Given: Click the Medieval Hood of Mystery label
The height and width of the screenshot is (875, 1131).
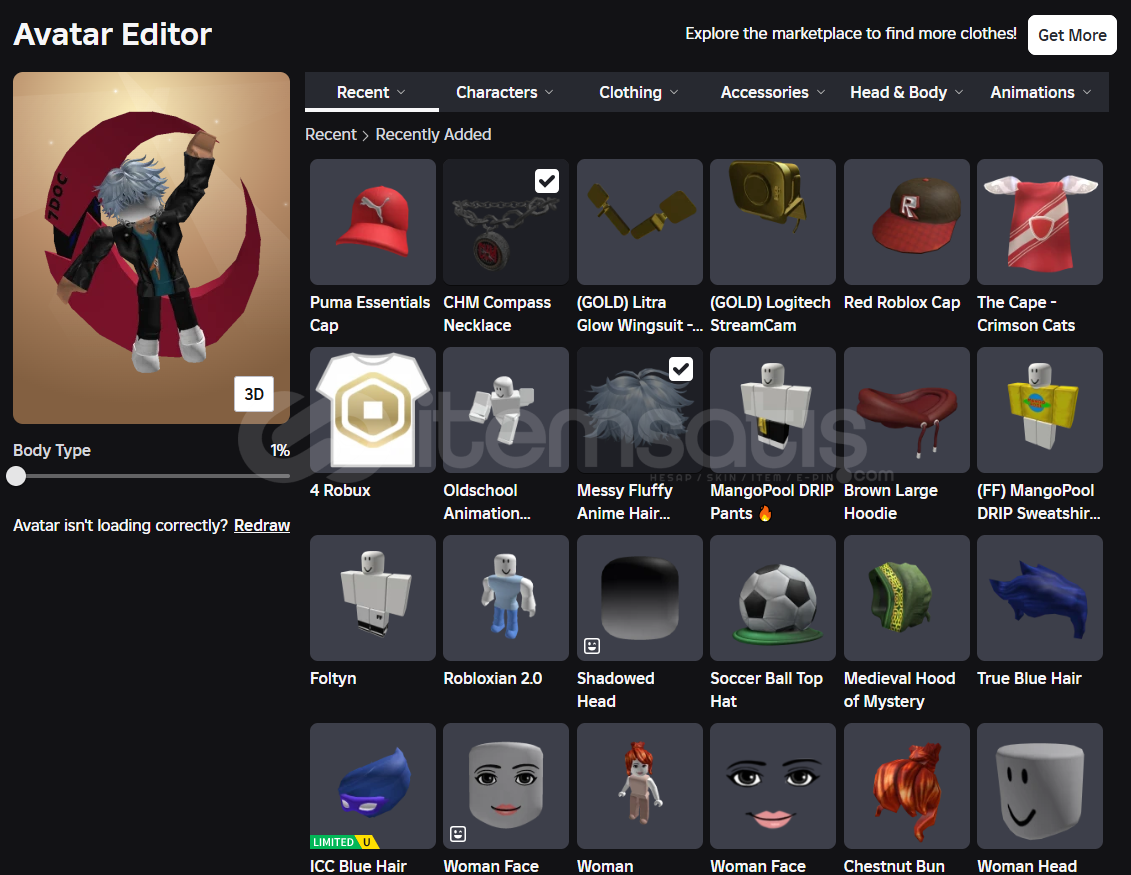Looking at the screenshot, I should pos(899,690).
